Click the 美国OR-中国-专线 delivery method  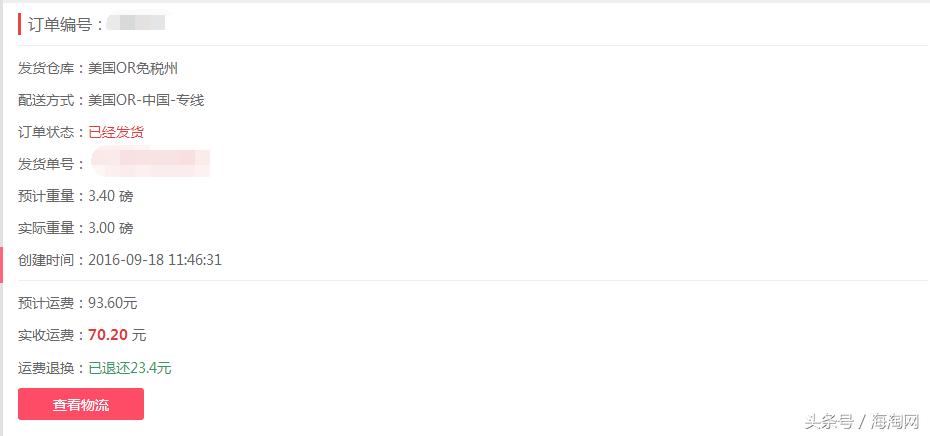[146, 100]
